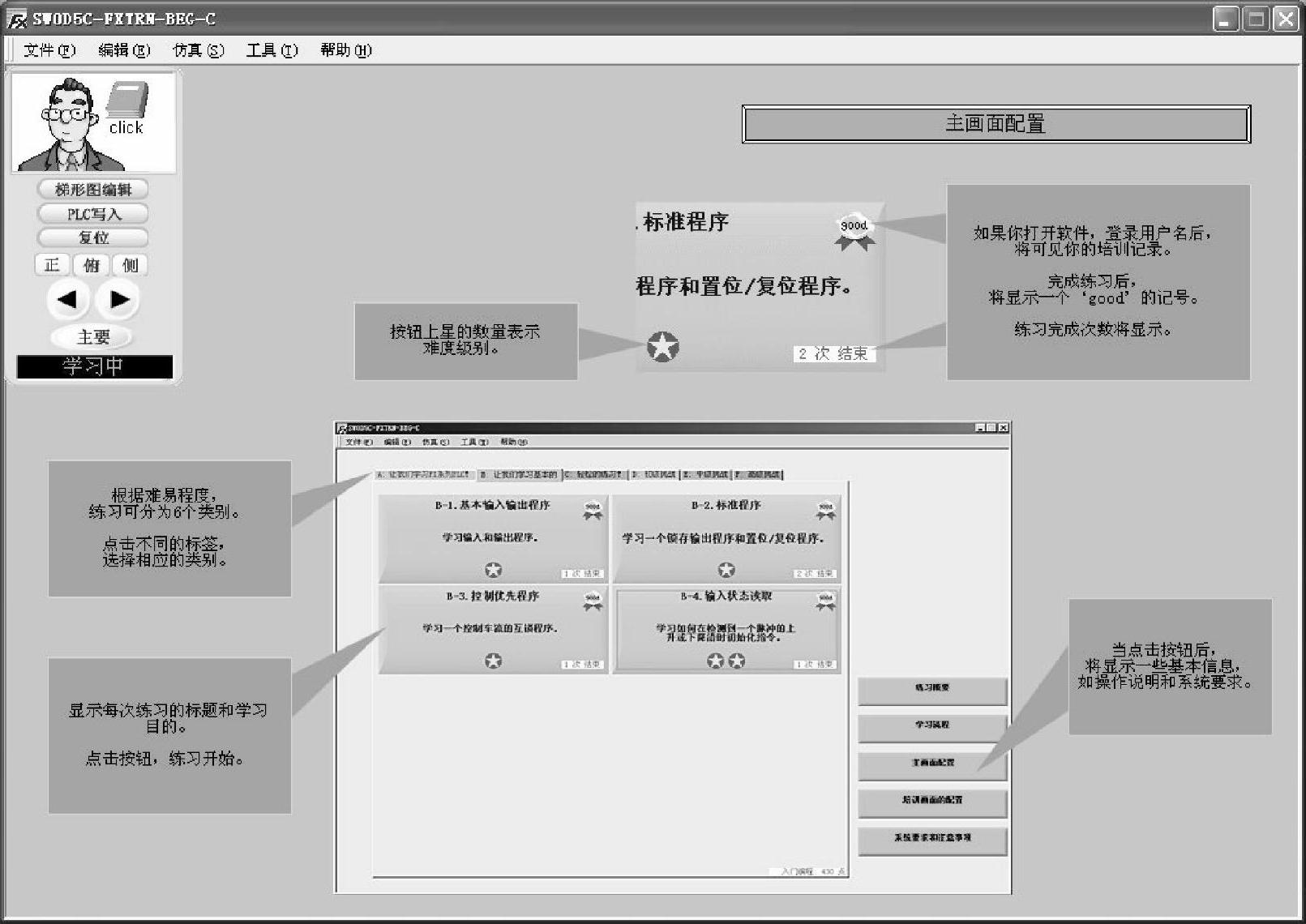Click B-3 card star icon in illustration
Image resolution: width=1306 pixels, height=924 pixels.
point(493,661)
